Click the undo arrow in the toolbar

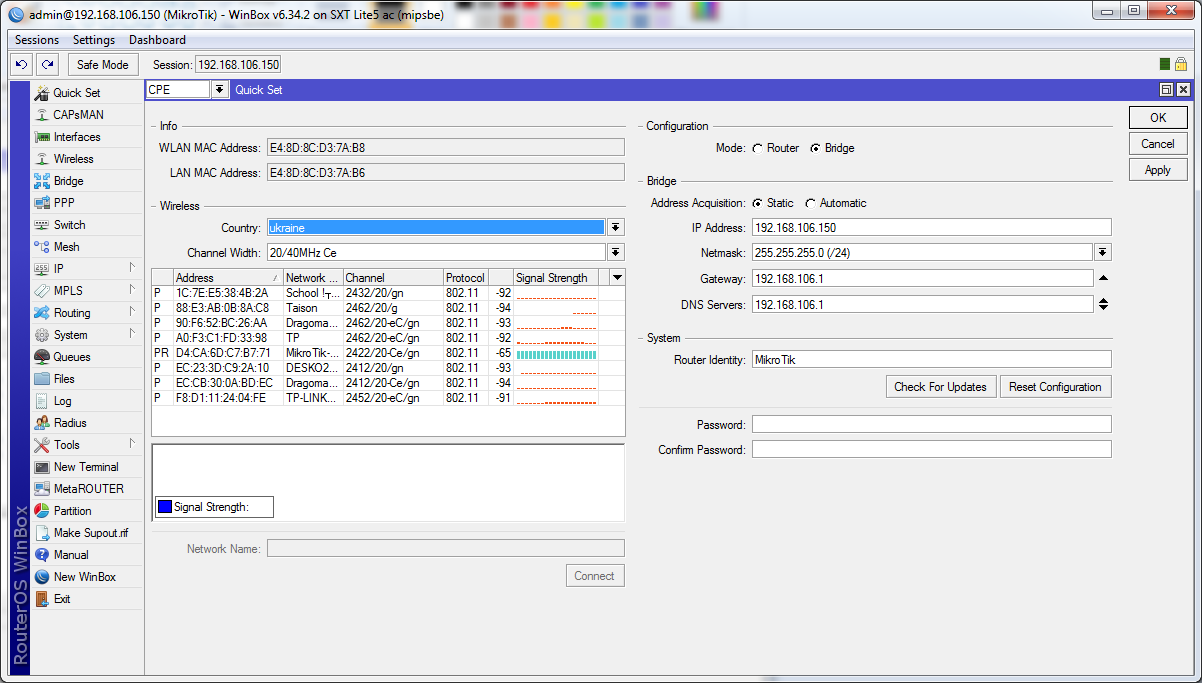(x=21, y=65)
